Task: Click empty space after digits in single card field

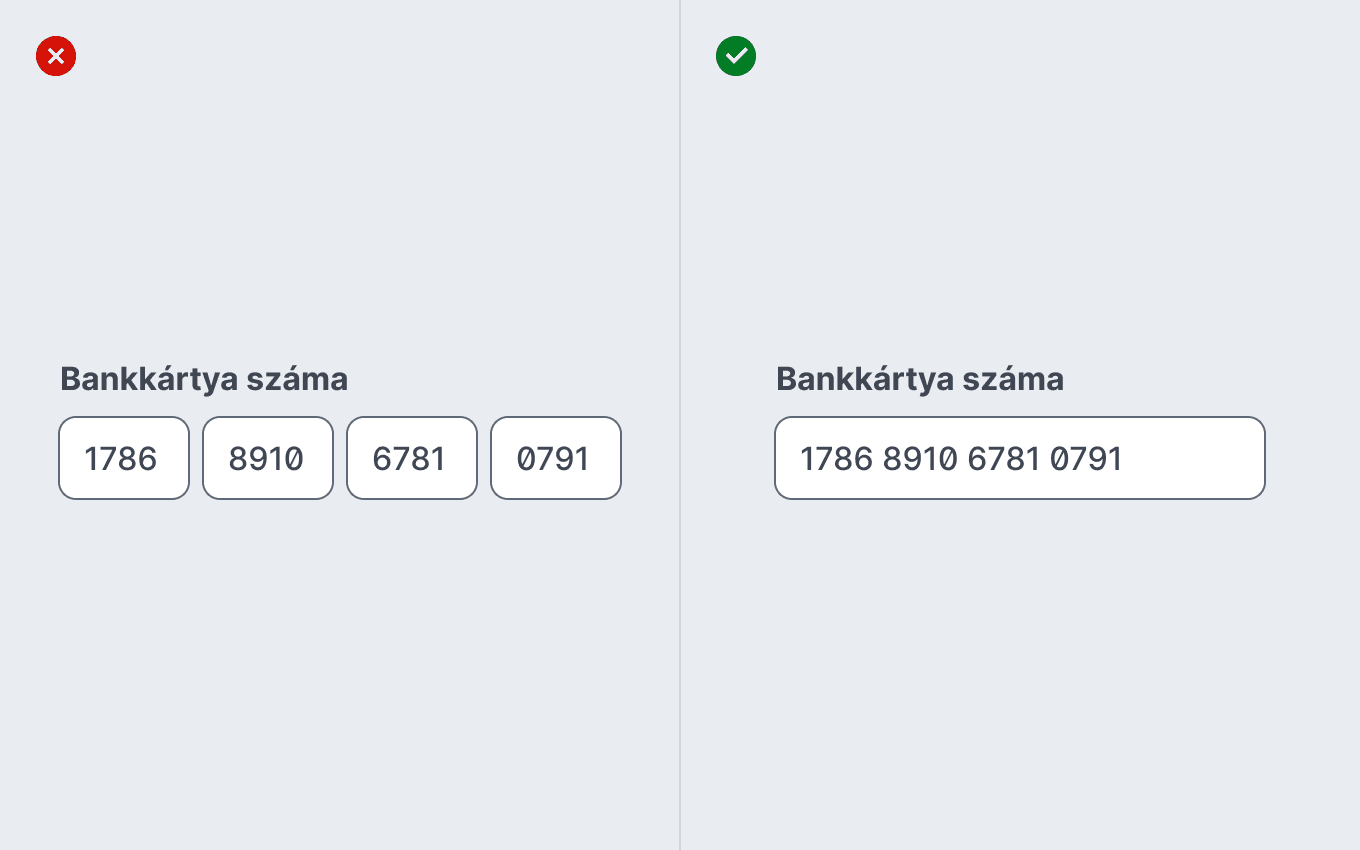Action: click(x=1195, y=459)
